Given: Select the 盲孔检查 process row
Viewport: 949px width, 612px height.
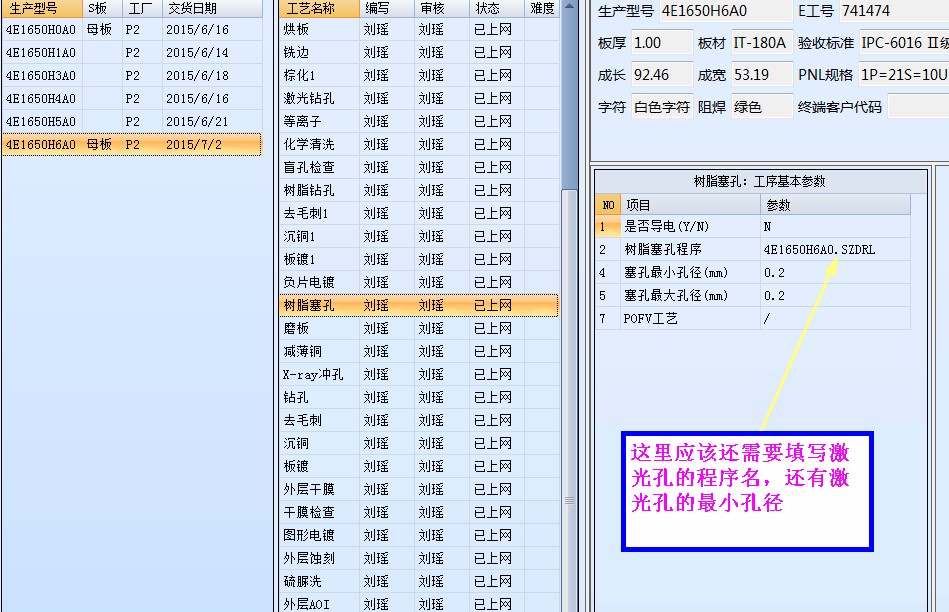Looking at the screenshot, I should pyautogui.click(x=419, y=168).
